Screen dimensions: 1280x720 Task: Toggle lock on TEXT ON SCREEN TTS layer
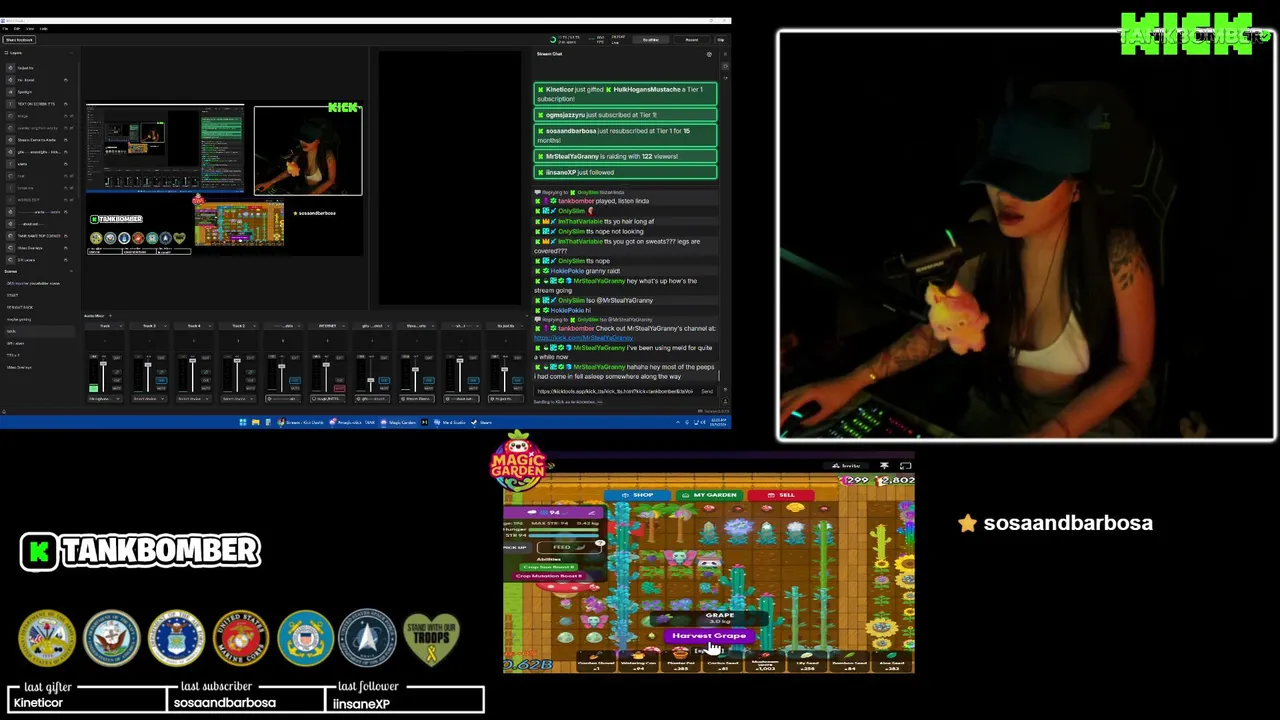pos(66,104)
